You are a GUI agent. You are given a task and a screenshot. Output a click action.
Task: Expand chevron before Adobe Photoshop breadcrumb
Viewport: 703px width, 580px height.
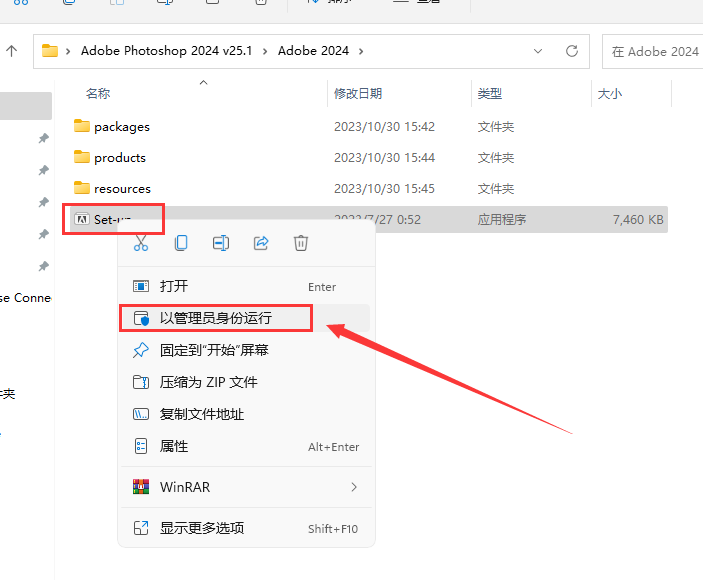click(68, 51)
